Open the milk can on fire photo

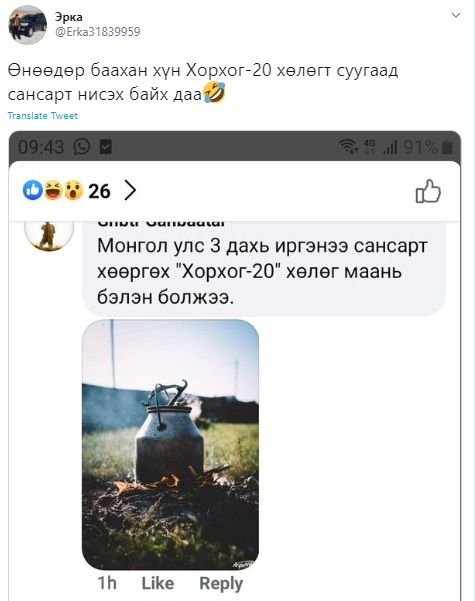[x=171, y=444]
